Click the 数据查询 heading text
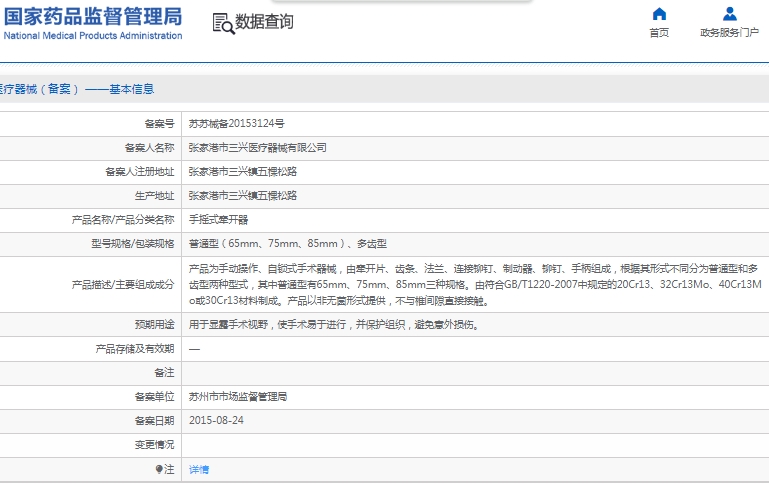The image size is (769, 486). pyautogui.click(x=264, y=22)
